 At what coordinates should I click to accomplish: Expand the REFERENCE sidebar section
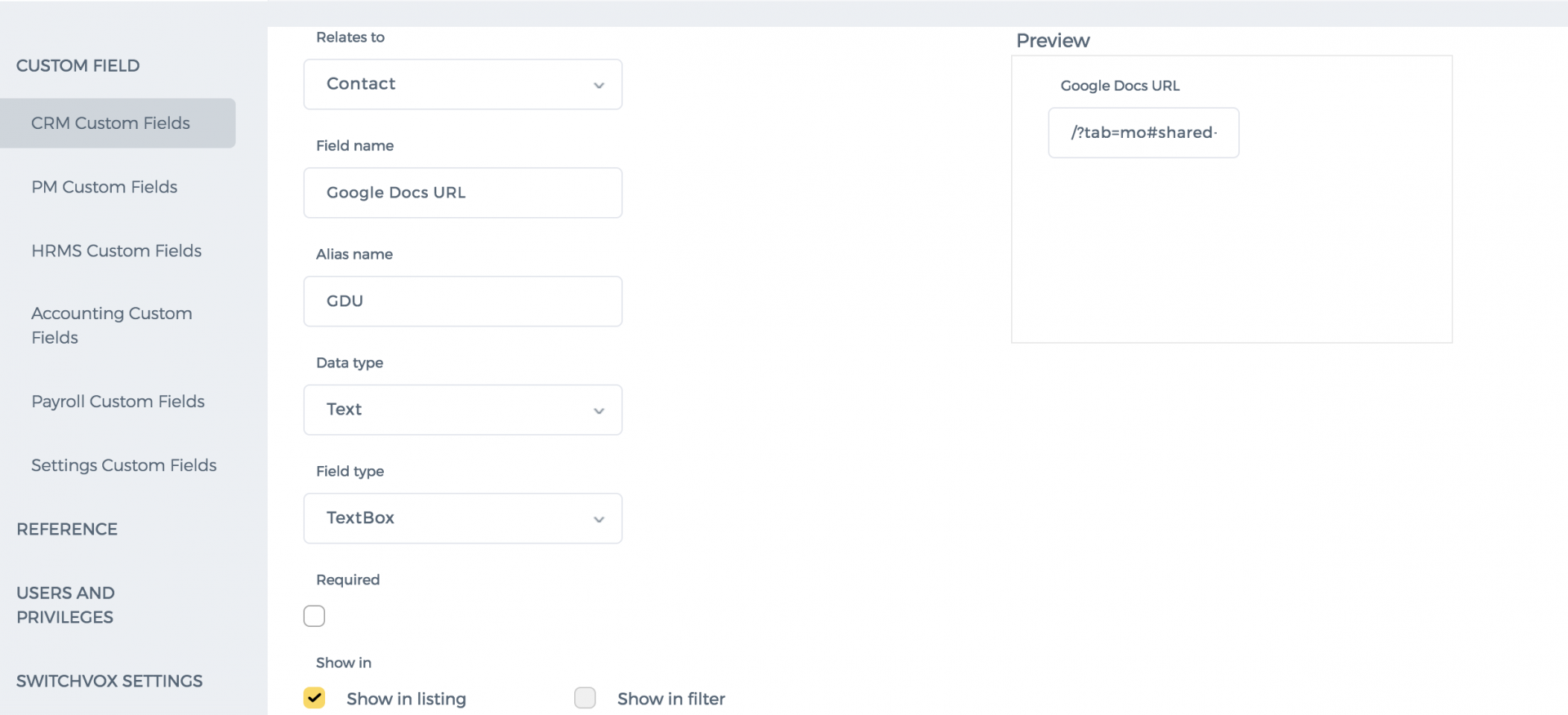(x=67, y=529)
